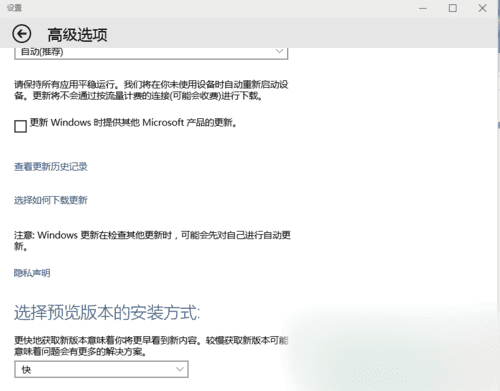This screenshot has width=500, height=391.
Task: Open the 隐私声明 privacy statement link
Action: 32,273
